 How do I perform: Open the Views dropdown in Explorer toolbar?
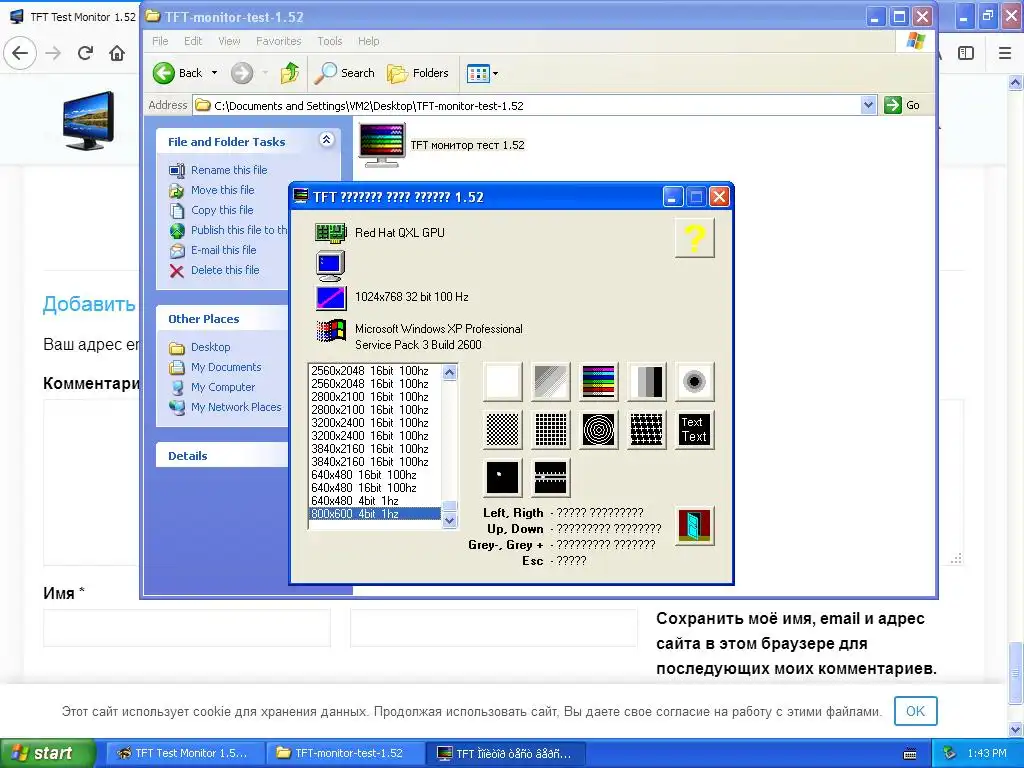(x=483, y=73)
